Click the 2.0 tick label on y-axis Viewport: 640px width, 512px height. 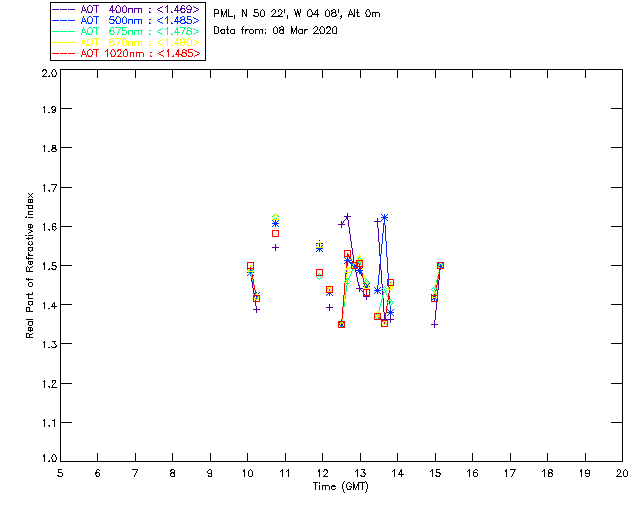48,74
